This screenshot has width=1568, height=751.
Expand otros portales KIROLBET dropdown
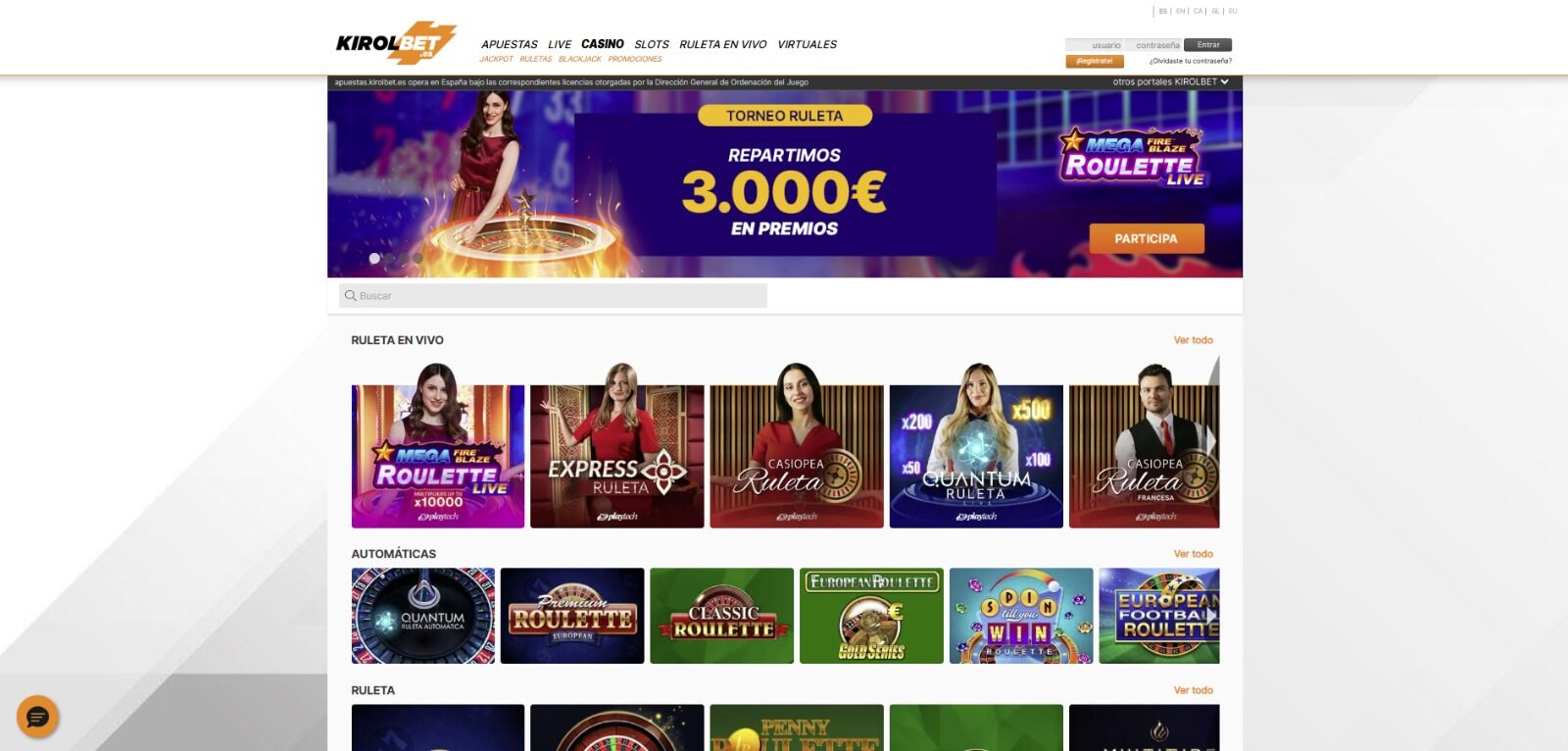1171,82
